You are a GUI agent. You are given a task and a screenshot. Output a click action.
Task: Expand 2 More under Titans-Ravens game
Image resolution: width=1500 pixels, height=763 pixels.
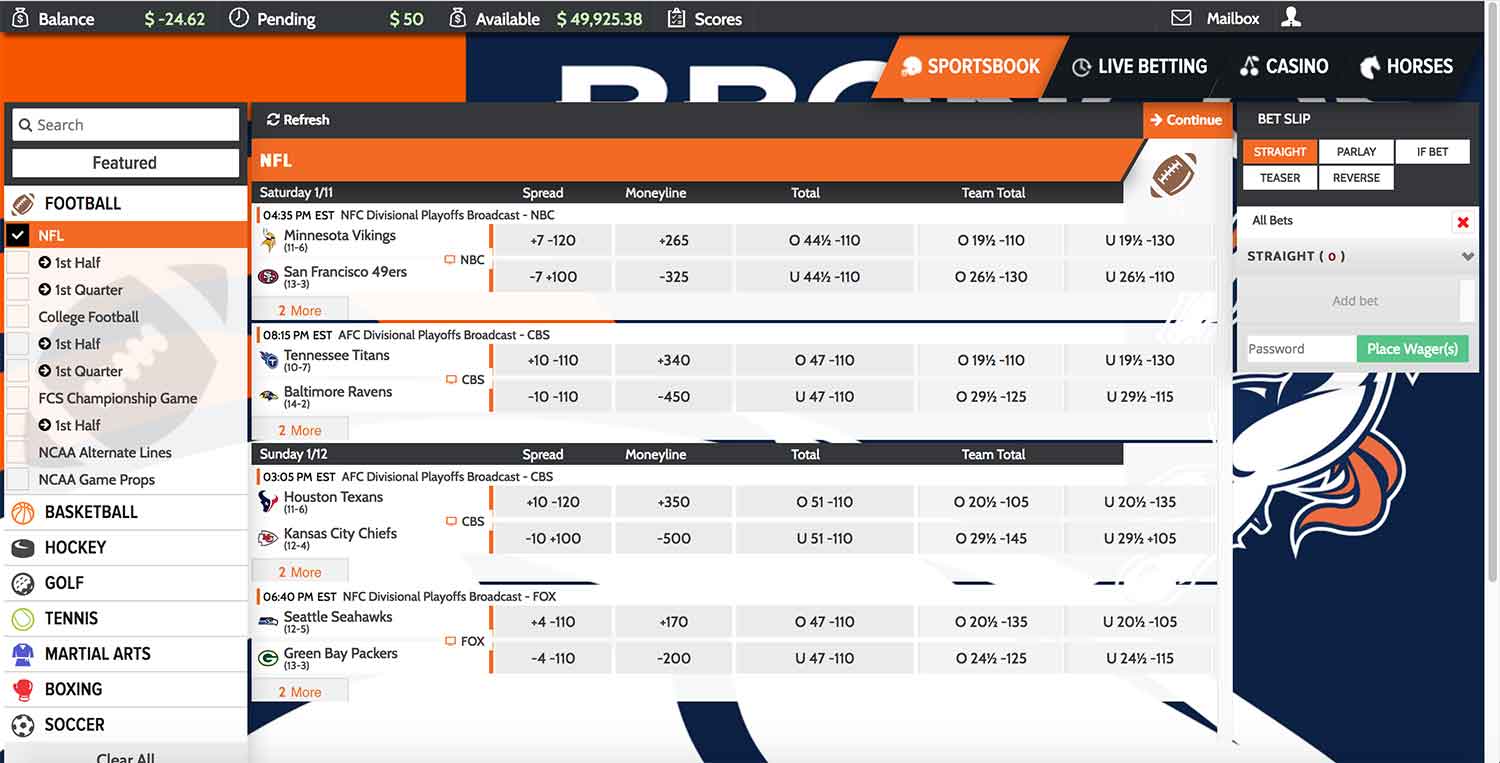300,430
